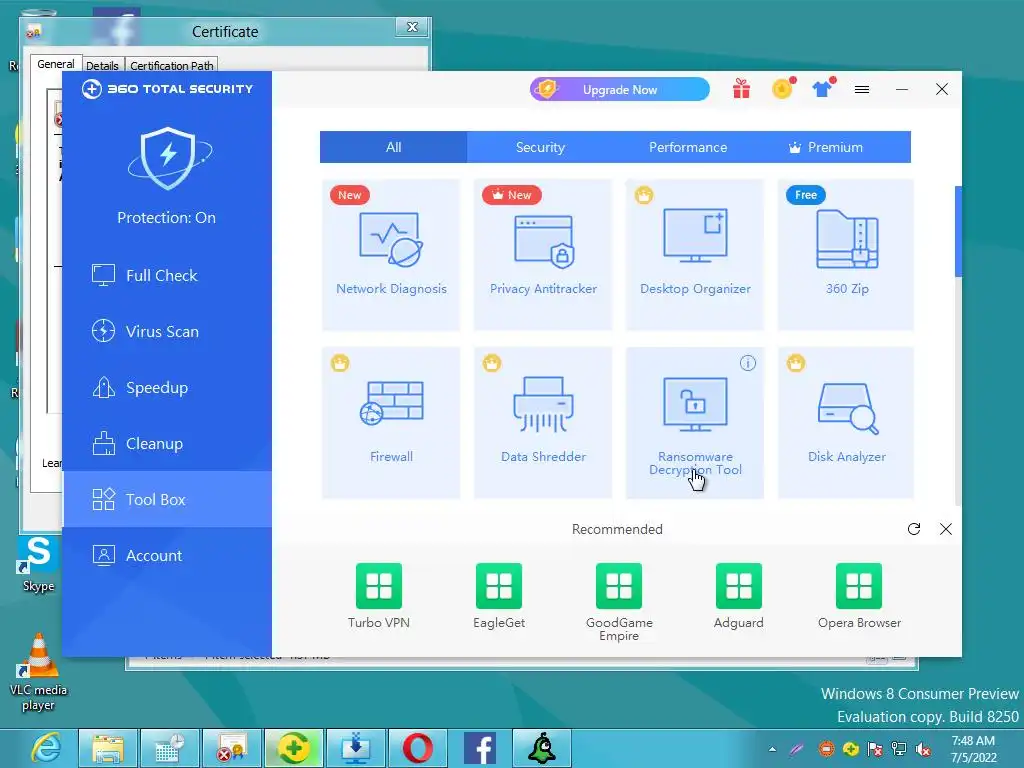Open the Ransomware Decryption Tool

point(695,423)
